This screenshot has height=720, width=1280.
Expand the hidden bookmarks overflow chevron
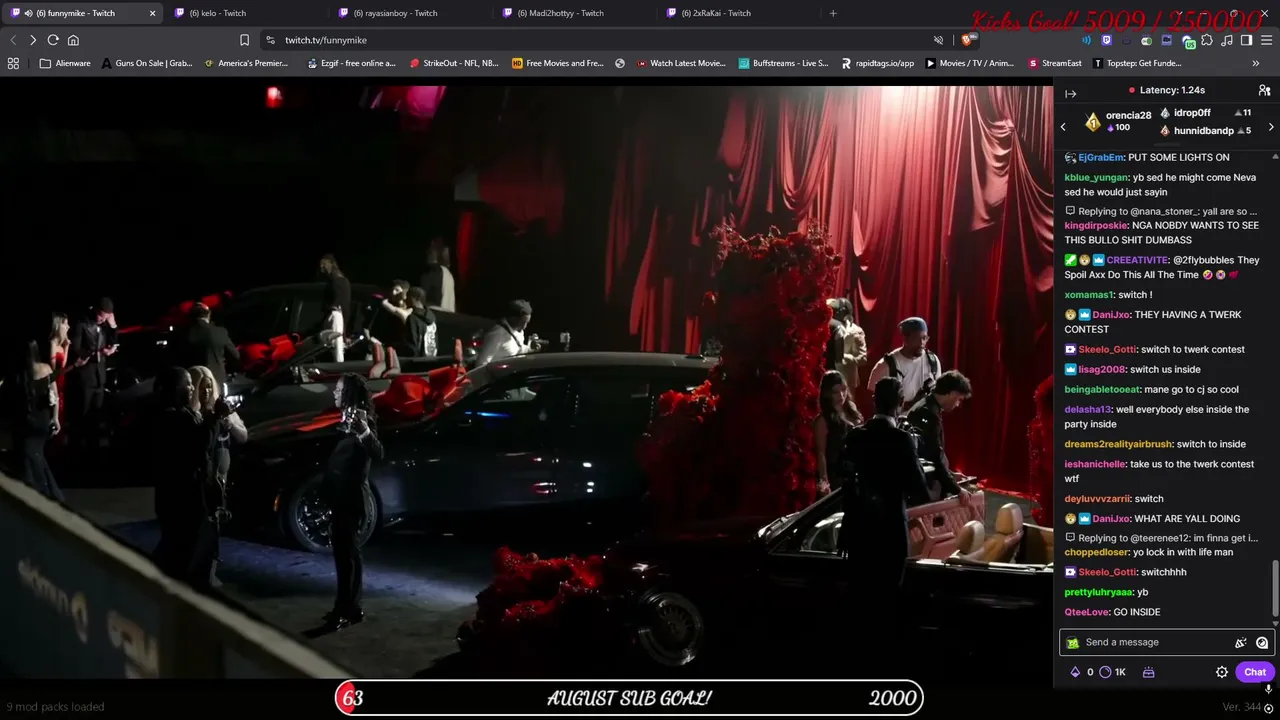1256,63
